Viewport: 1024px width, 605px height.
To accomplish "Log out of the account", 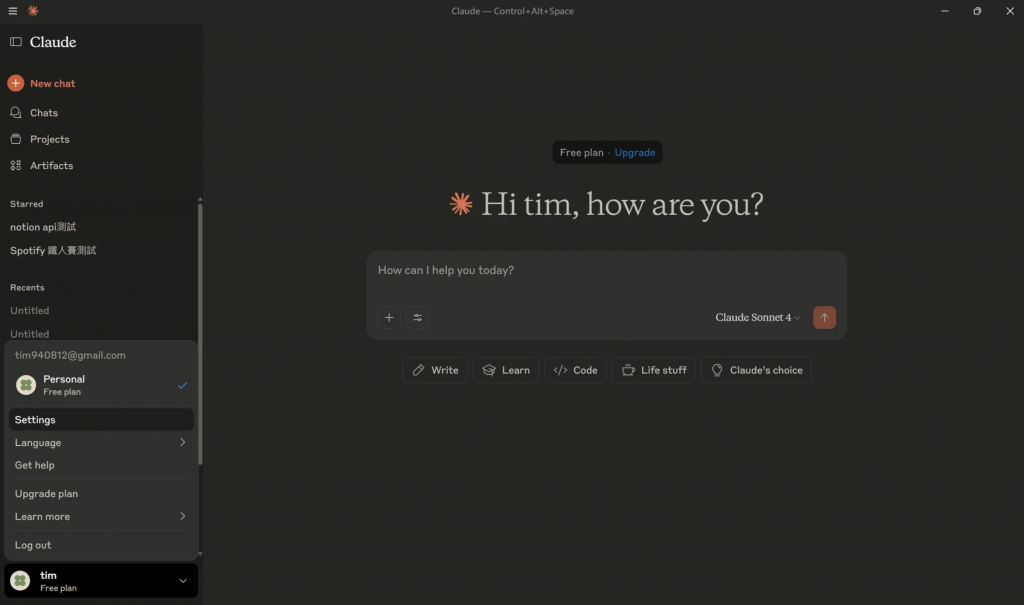I will click(x=101, y=545).
